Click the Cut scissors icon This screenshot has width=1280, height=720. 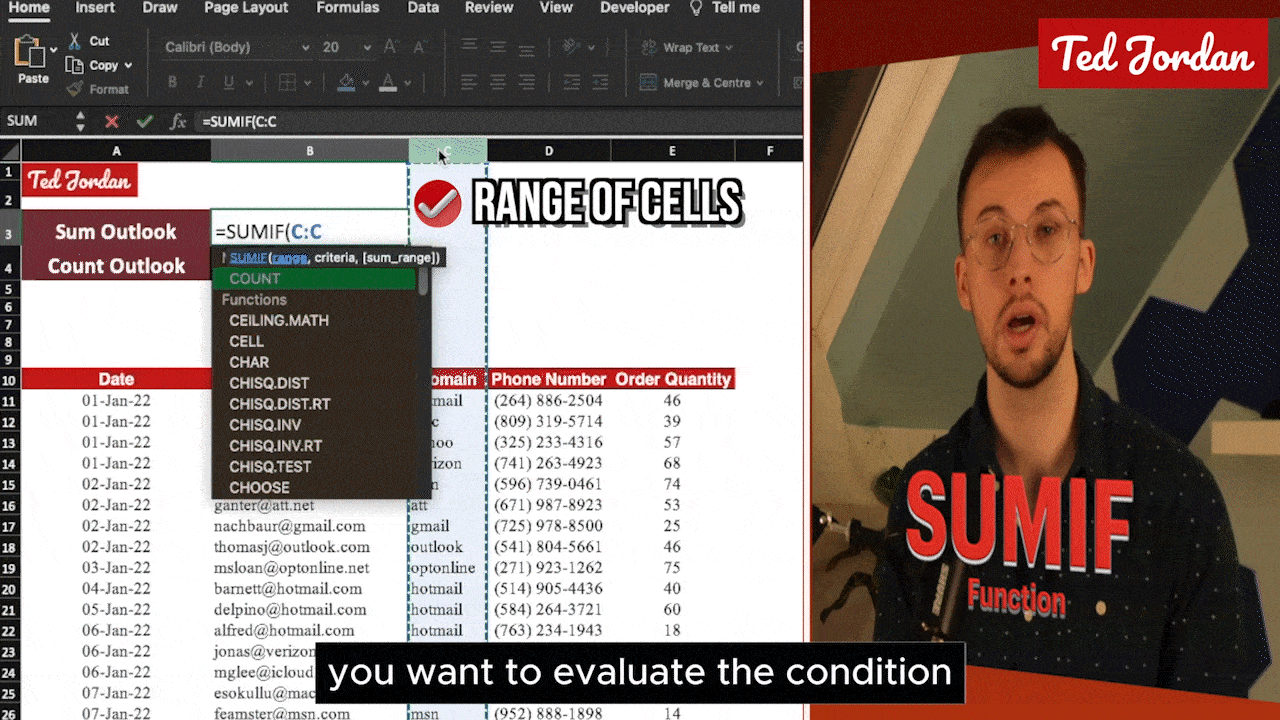(75, 41)
